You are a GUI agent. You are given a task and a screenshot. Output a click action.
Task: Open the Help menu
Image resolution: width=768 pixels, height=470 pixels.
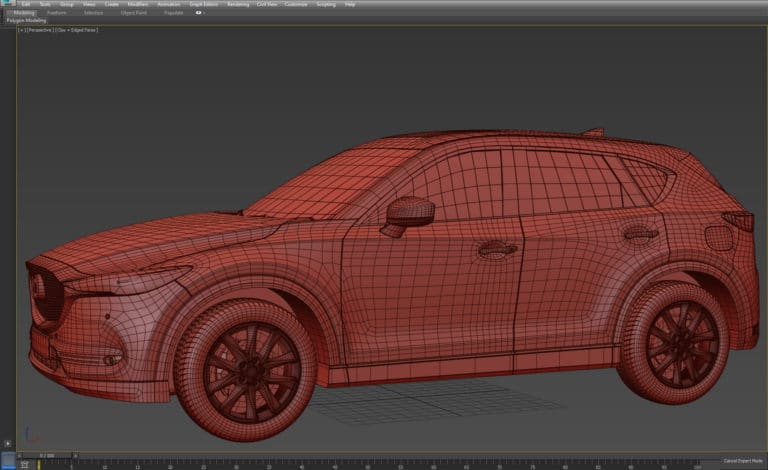350,4
